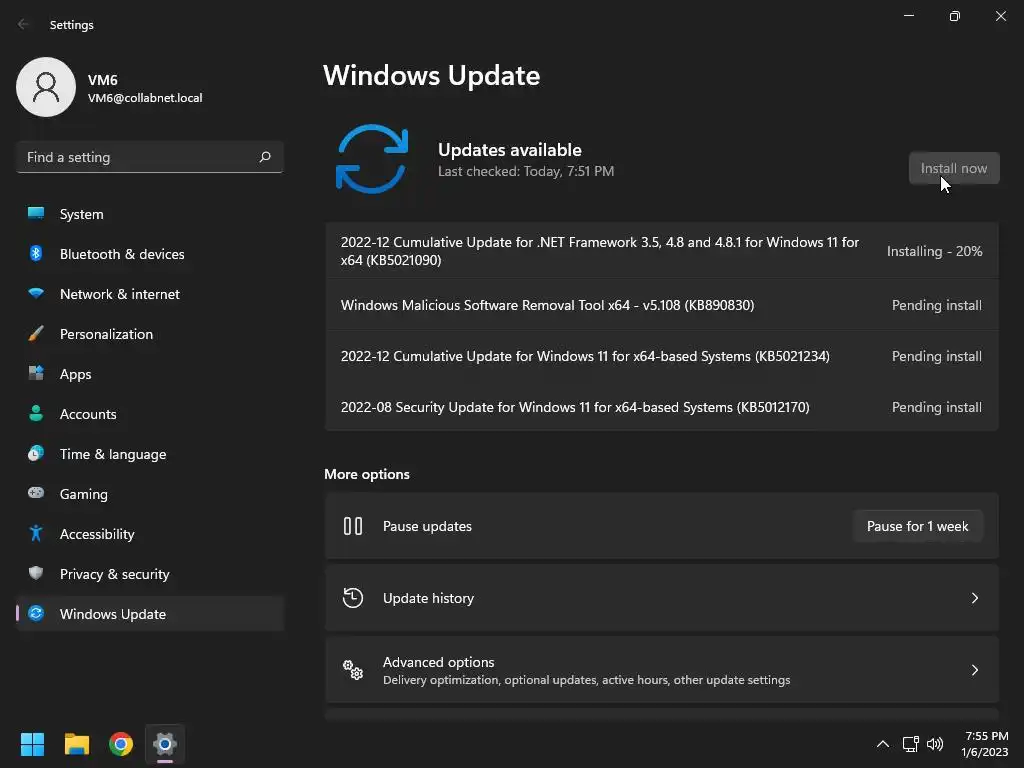Click the Accounts person icon
1024x768 pixels.
pos(36,413)
